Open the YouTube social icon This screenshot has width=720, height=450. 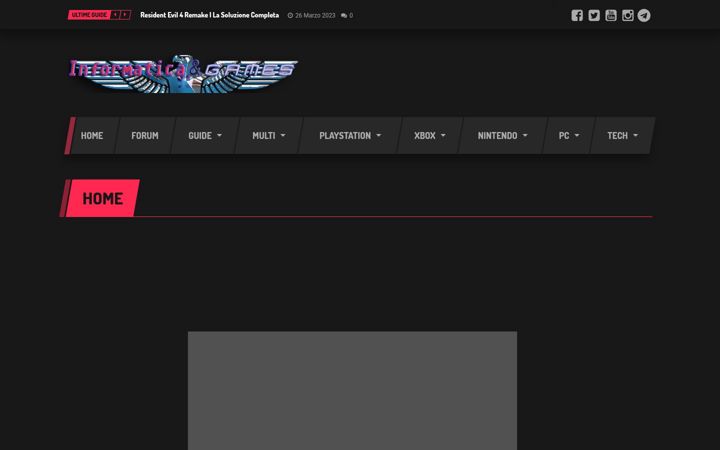pyautogui.click(x=611, y=16)
